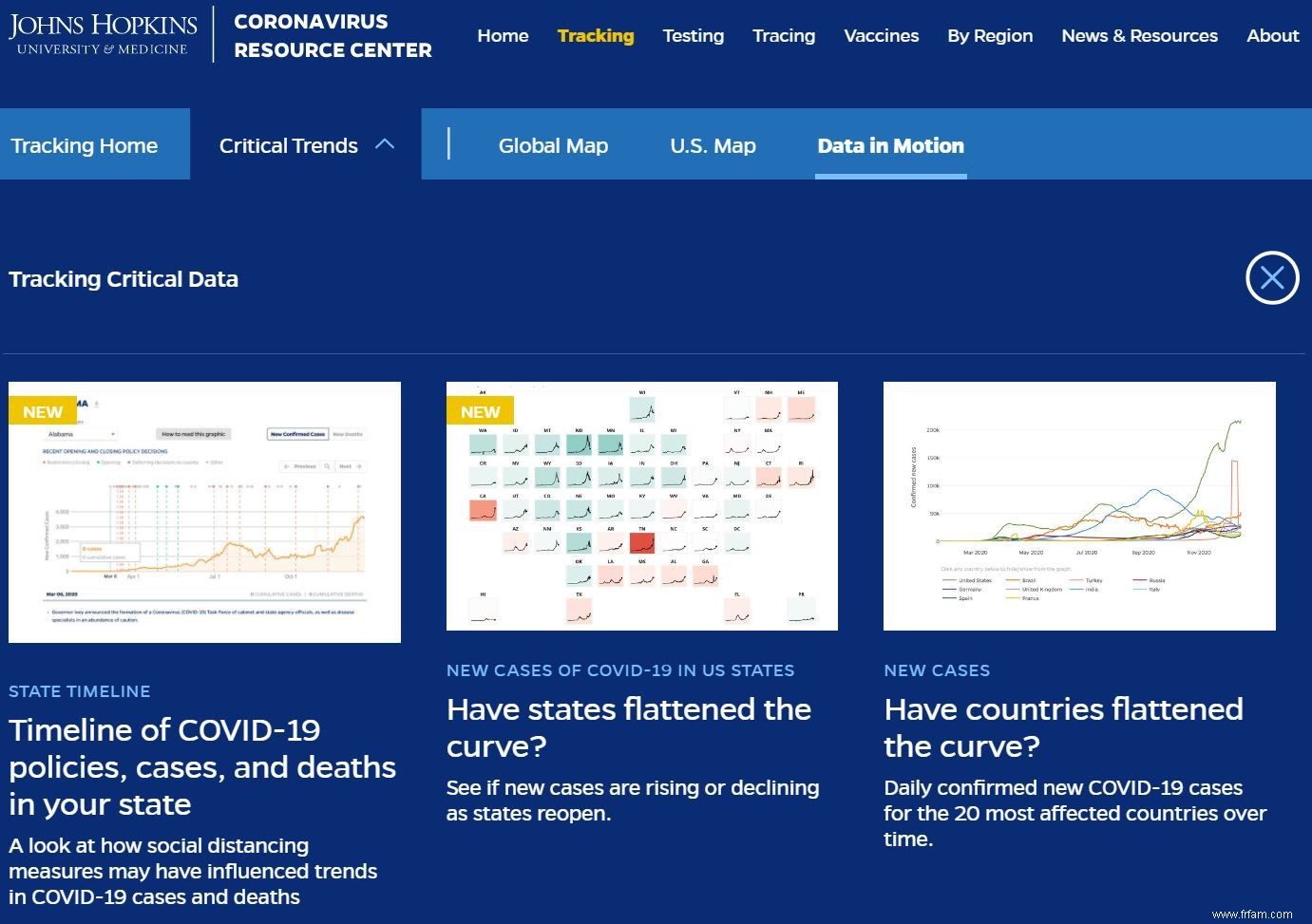1312x924 pixels.
Task: Click NEW badge on state timeline card
Action: tap(42, 411)
